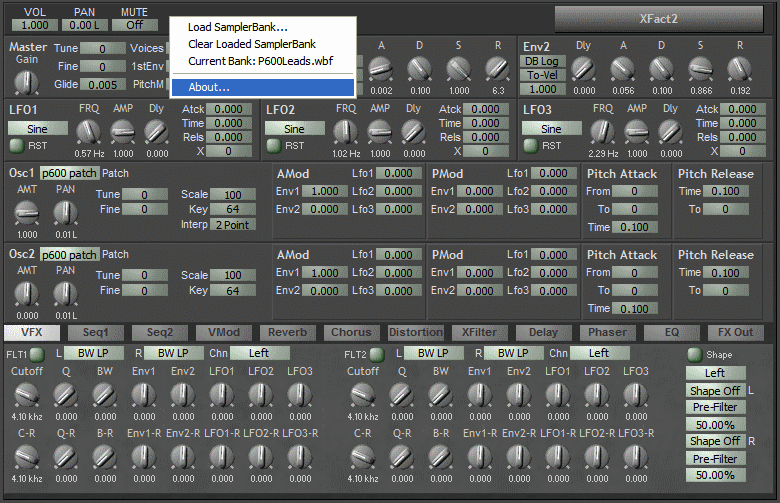Image resolution: width=780 pixels, height=503 pixels.
Task: Open the About menu item
Action: [263, 88]
